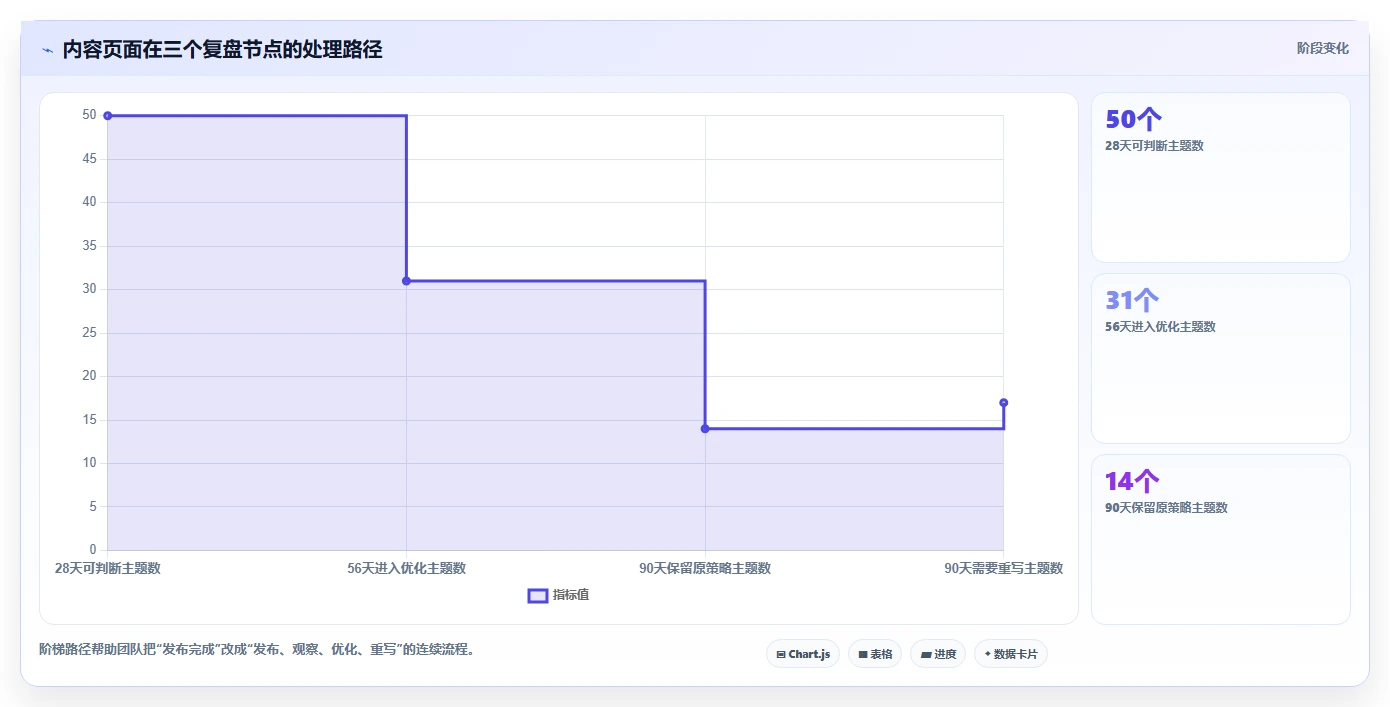The height and width of the screenshot is (707, 1390).
Task: Click the chart icon before the title
Action: click(x=47, y=50)
